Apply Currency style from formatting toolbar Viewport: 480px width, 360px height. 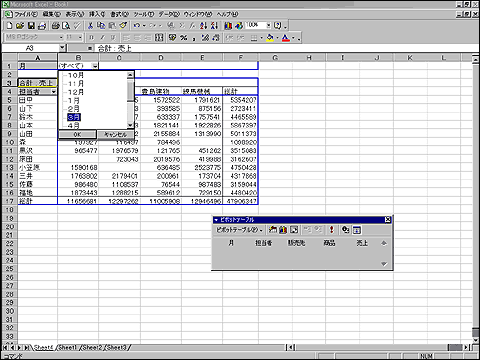172,38
